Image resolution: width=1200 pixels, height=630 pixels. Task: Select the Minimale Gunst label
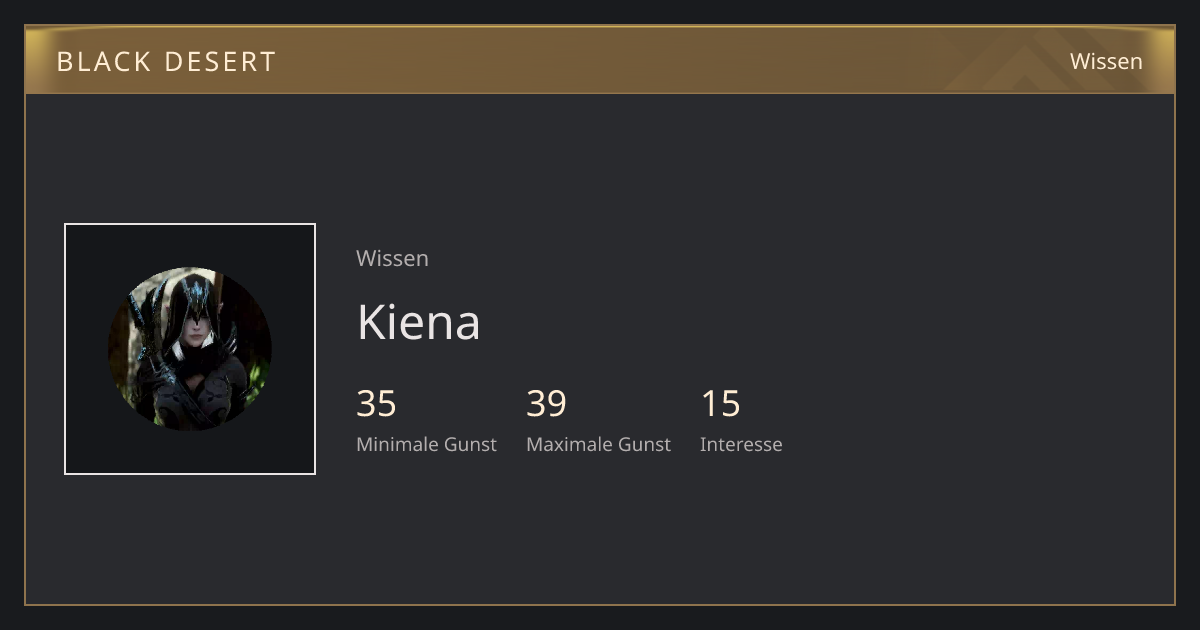point(426,444)
